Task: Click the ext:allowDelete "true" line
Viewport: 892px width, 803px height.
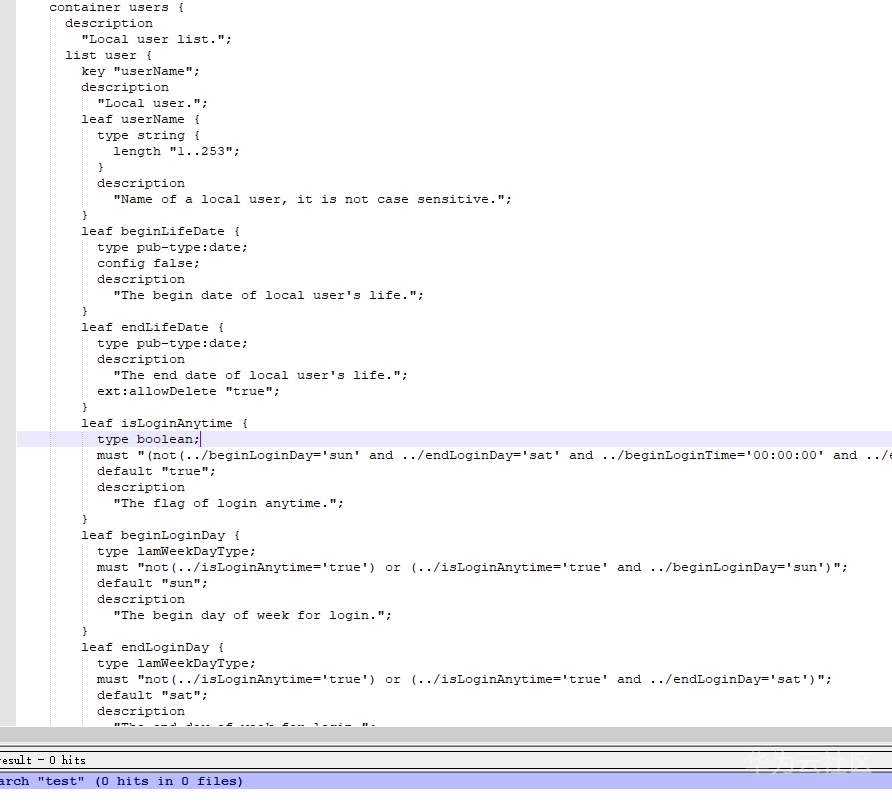Action: click(188, 391)
